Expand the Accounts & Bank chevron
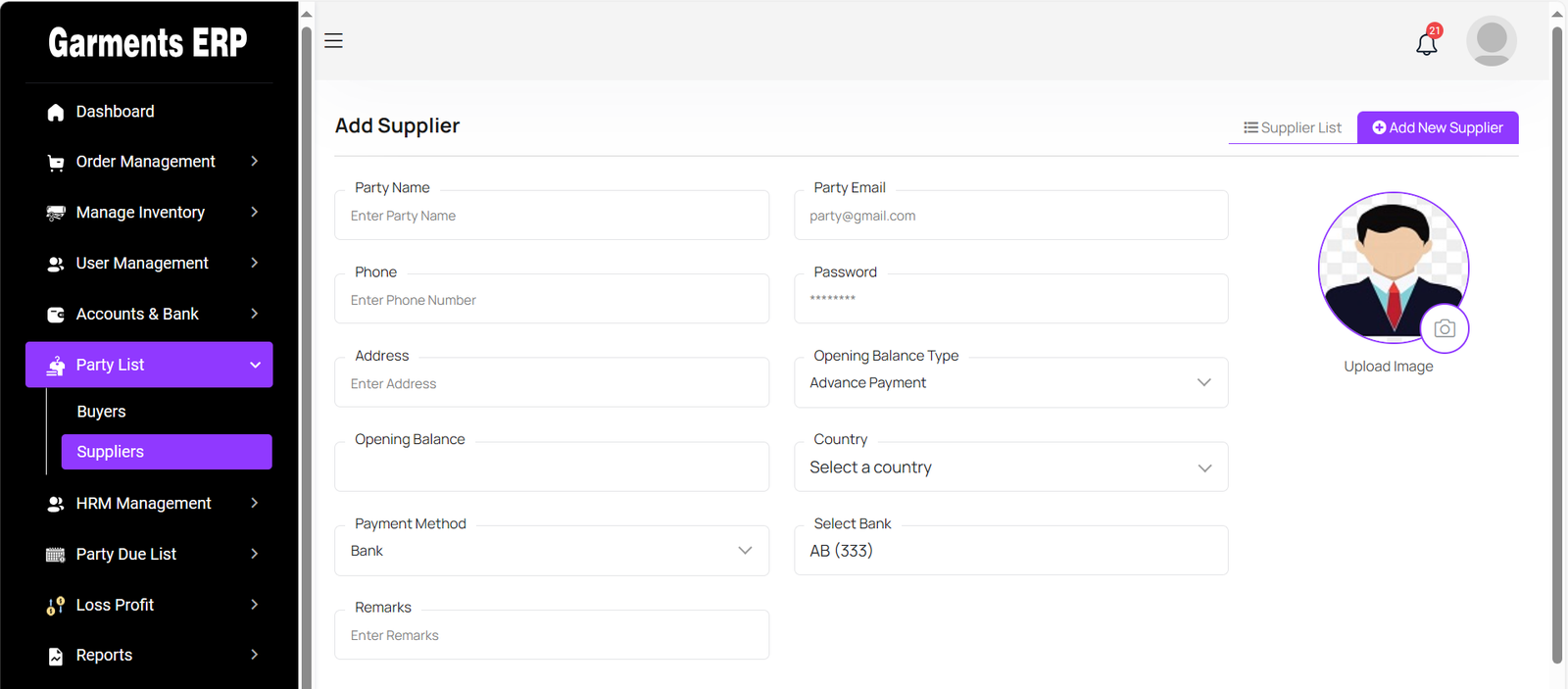The height and width of the screenshot is (689, 1568). coord(254,314)
